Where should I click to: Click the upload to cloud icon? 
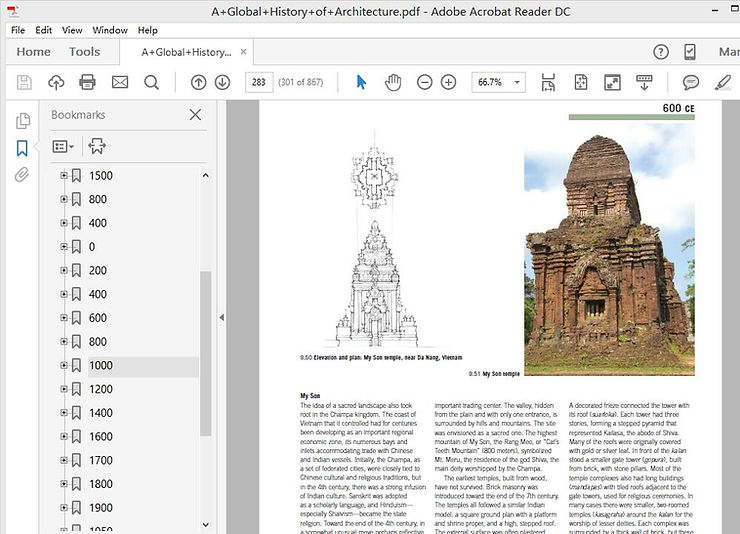point(56,83)
